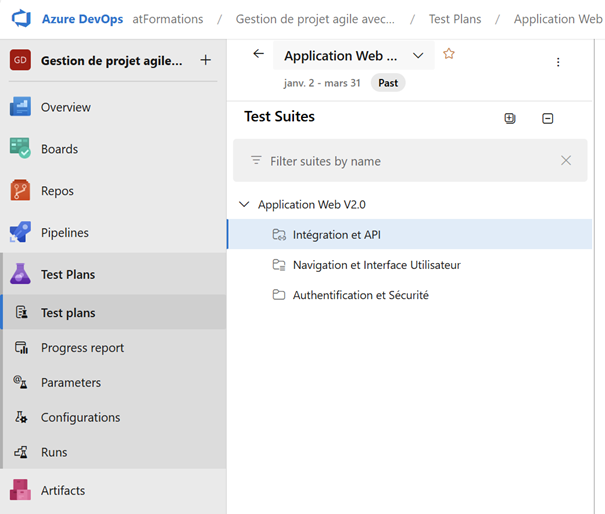This screenshot has width=605, height=514.
Task: Click the Filter suites by name field
Action: [400, 161]
